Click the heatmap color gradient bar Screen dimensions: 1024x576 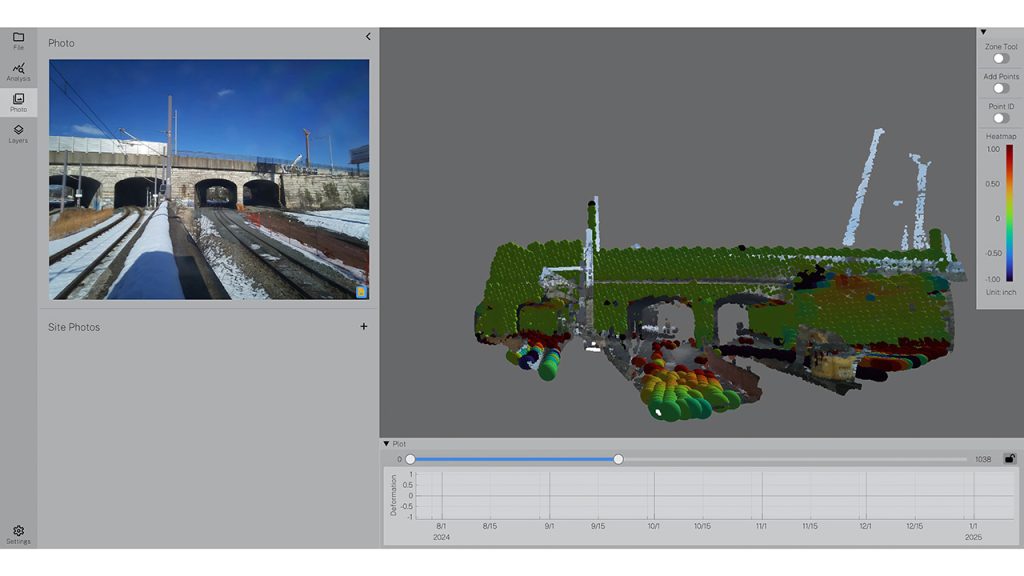pos(1009,213)
